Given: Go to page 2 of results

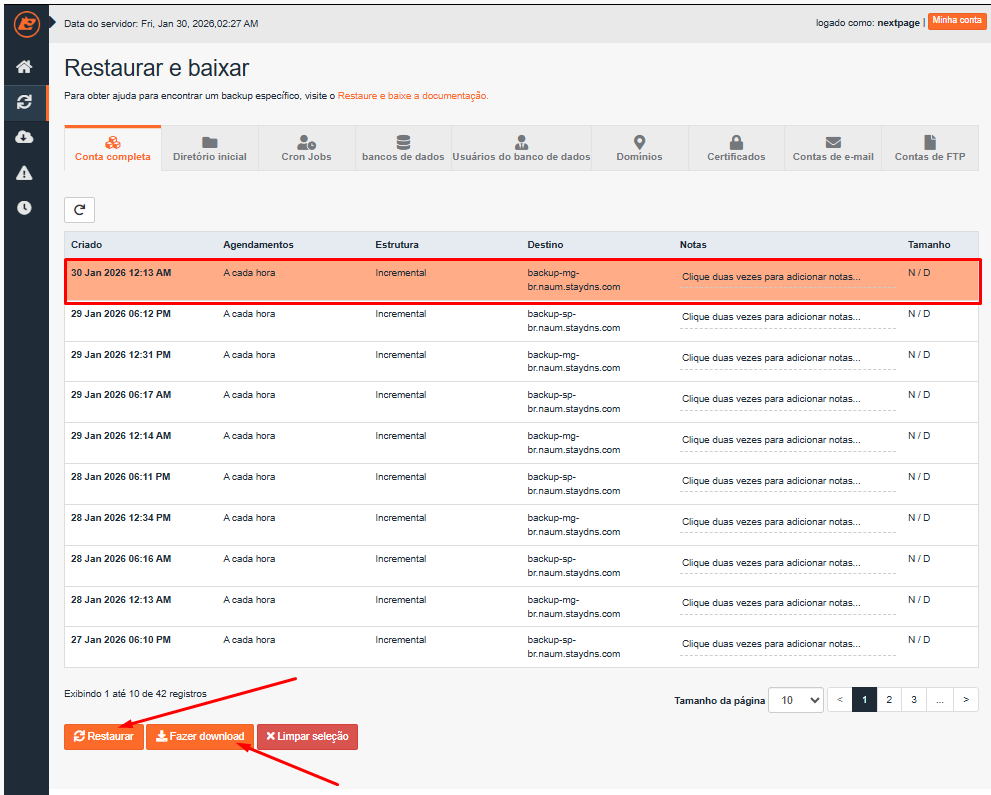Looking at the screenshot, I should coord(889,700).
